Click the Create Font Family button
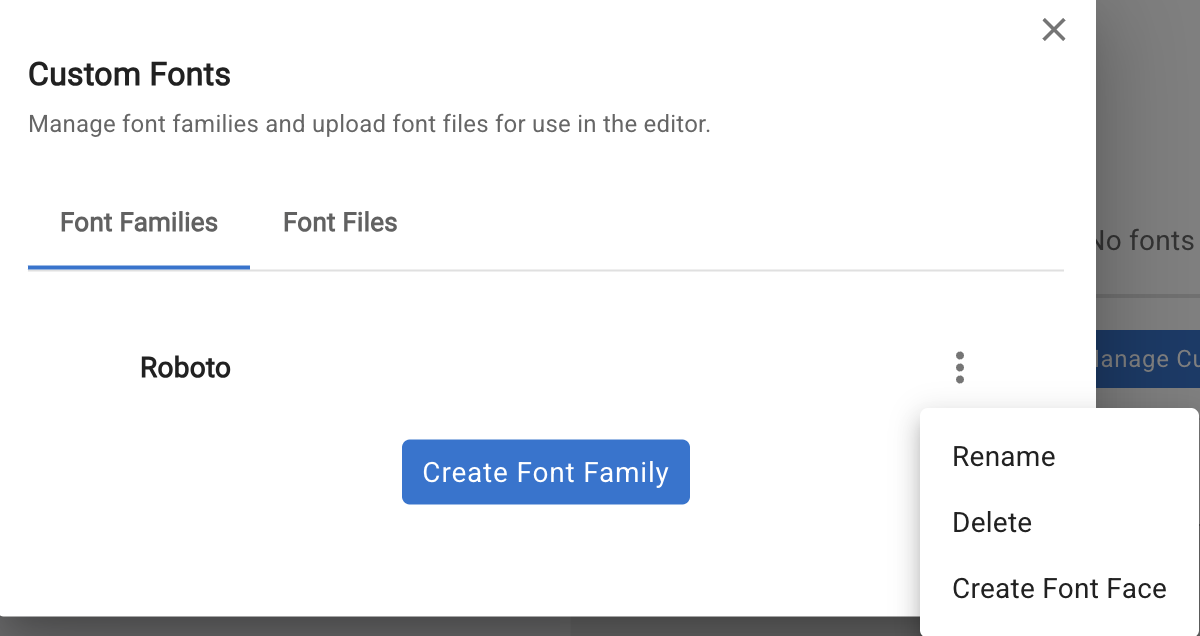The image size is (1200, 636). pyautogui.click(x=545, y=472)
